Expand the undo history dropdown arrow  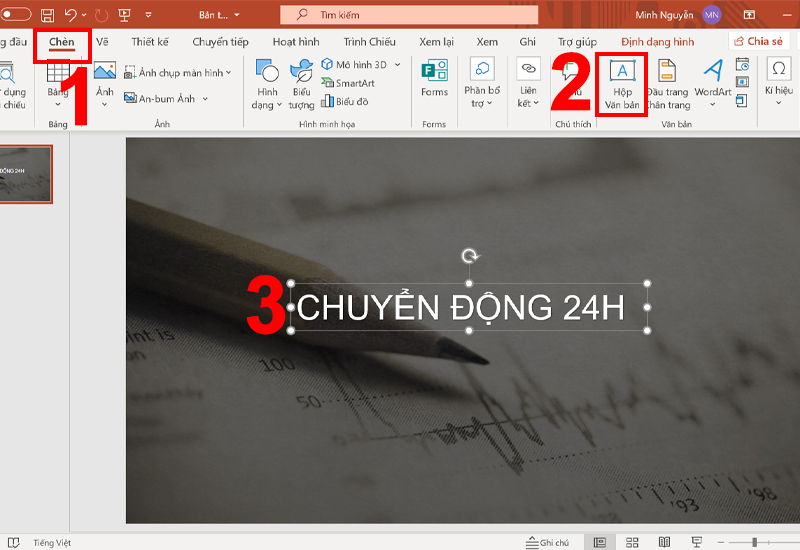(x=84, y=15)
